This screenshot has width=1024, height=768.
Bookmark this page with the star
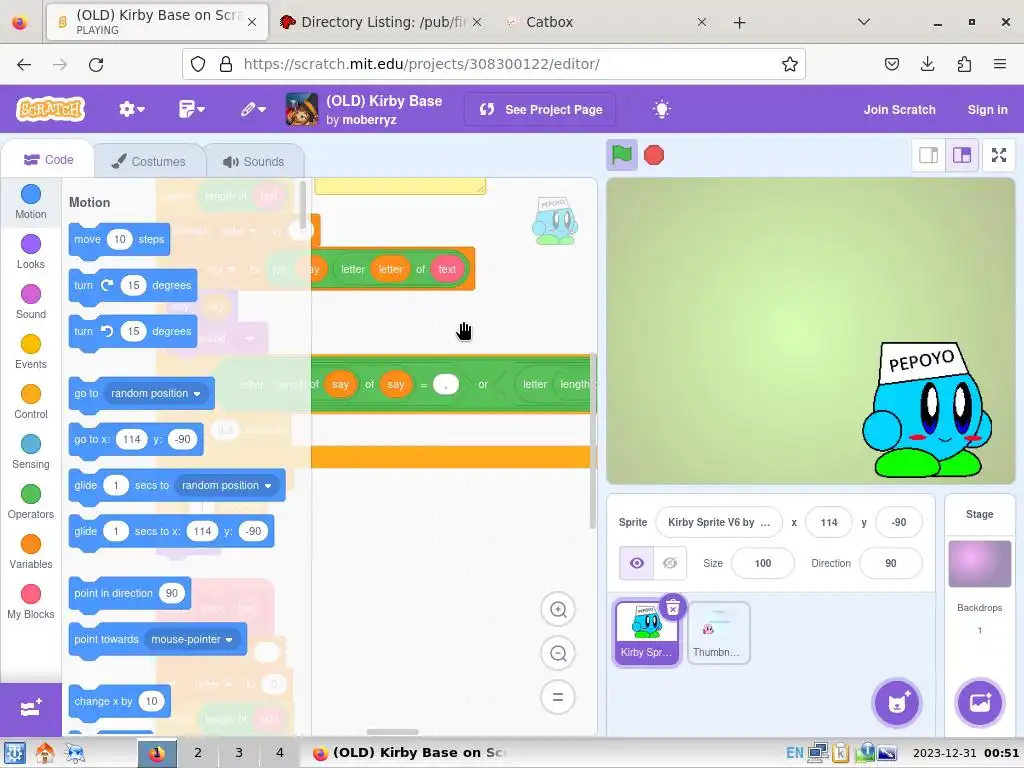[x=790, y=64]
